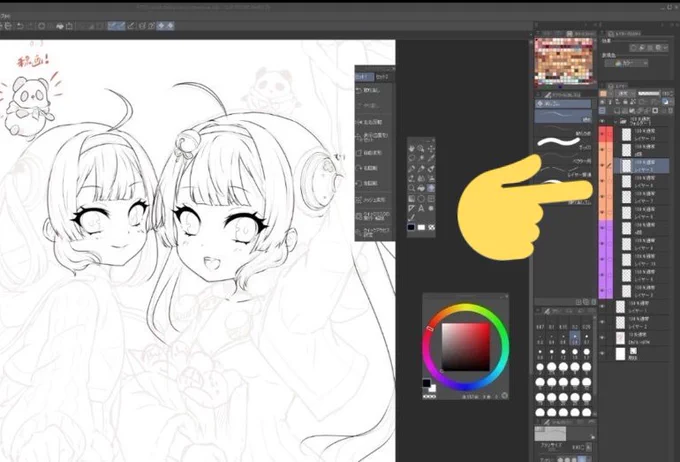Click New layer folder icon in Layer panel
The height and width of the screenshot is (462, 680).
[x=631, y=111]
